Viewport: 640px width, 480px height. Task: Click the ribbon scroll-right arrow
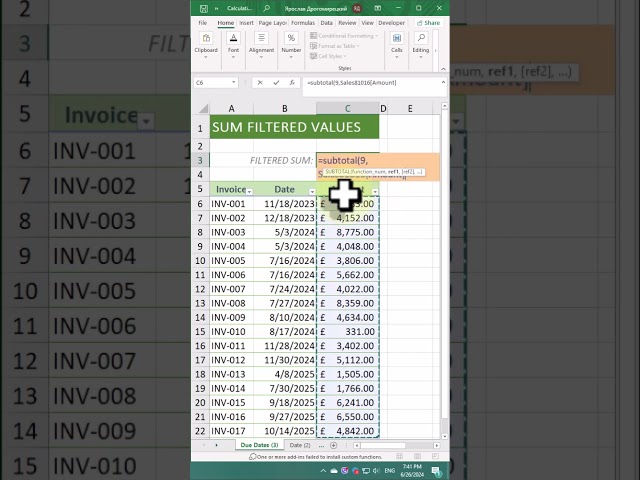pyautogui.click(x=436, y=51)
